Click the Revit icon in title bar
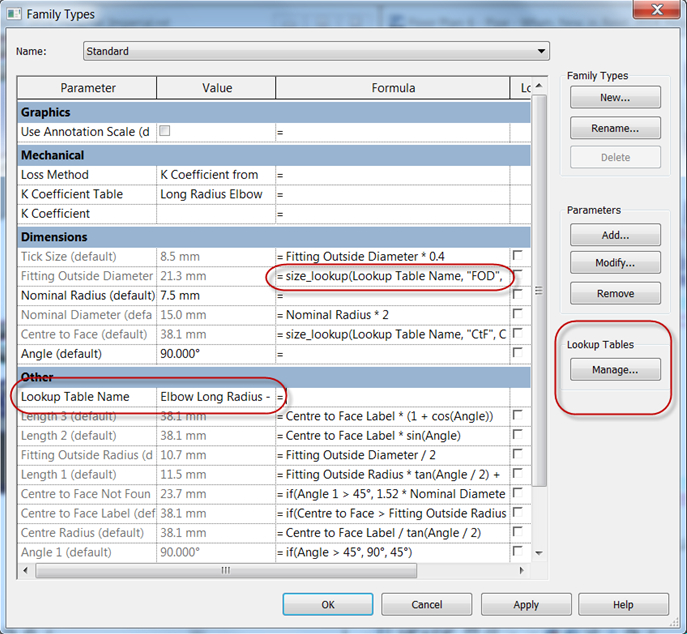Viewport: 687px width, 634px height. pyautogui.click(x=14, y=12)
